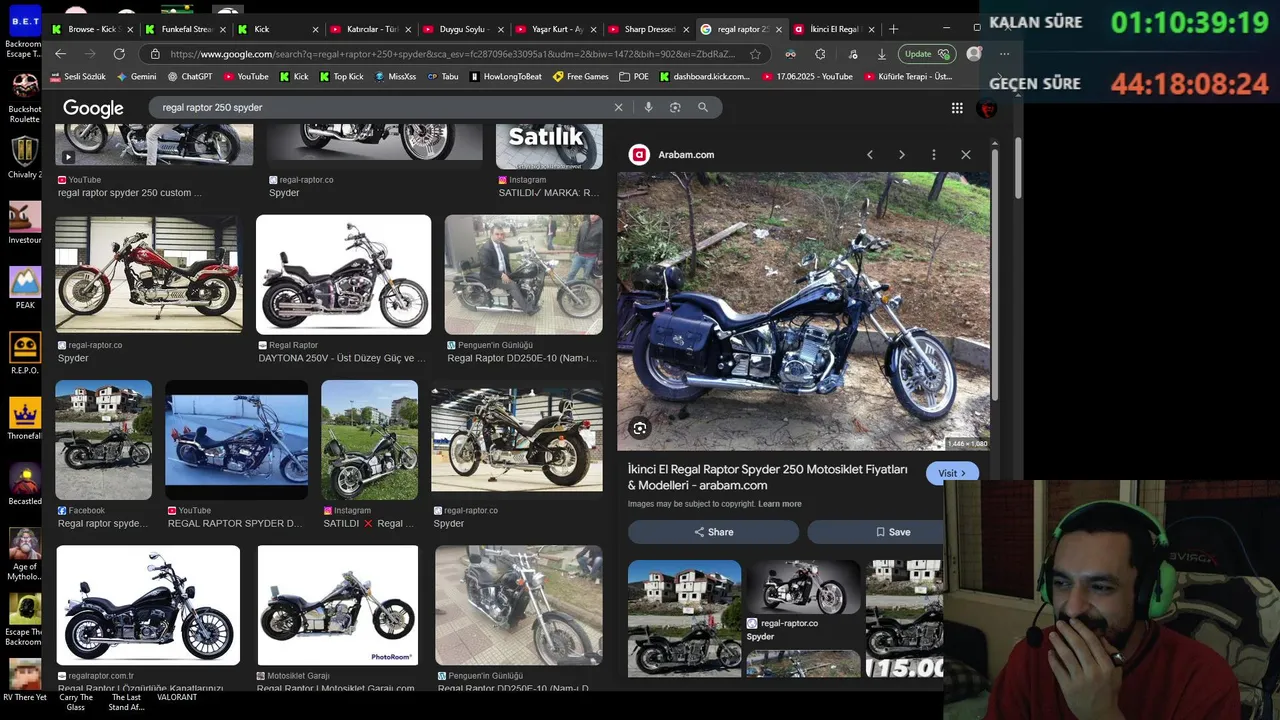1280x720 pixels.
Task: Open Chivalry 2 desktop shortcut
Action: coord(24,158)
